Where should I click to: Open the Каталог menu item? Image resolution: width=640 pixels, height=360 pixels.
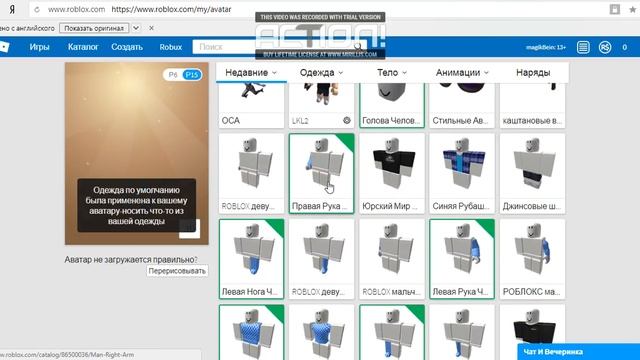pos(83,47)
